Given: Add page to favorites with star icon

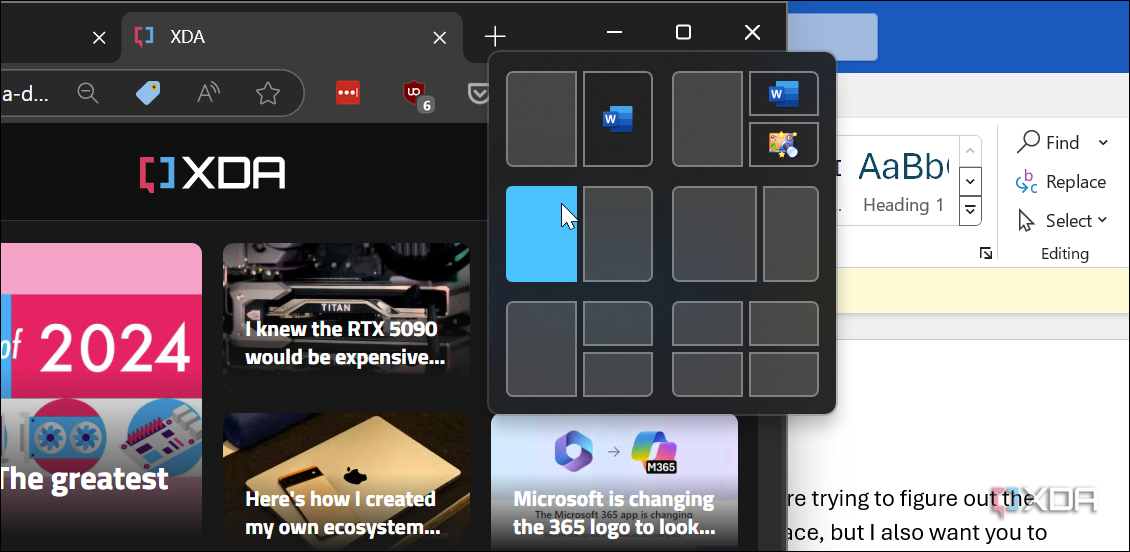Looking at the screenshot, I should coord(268,92).
